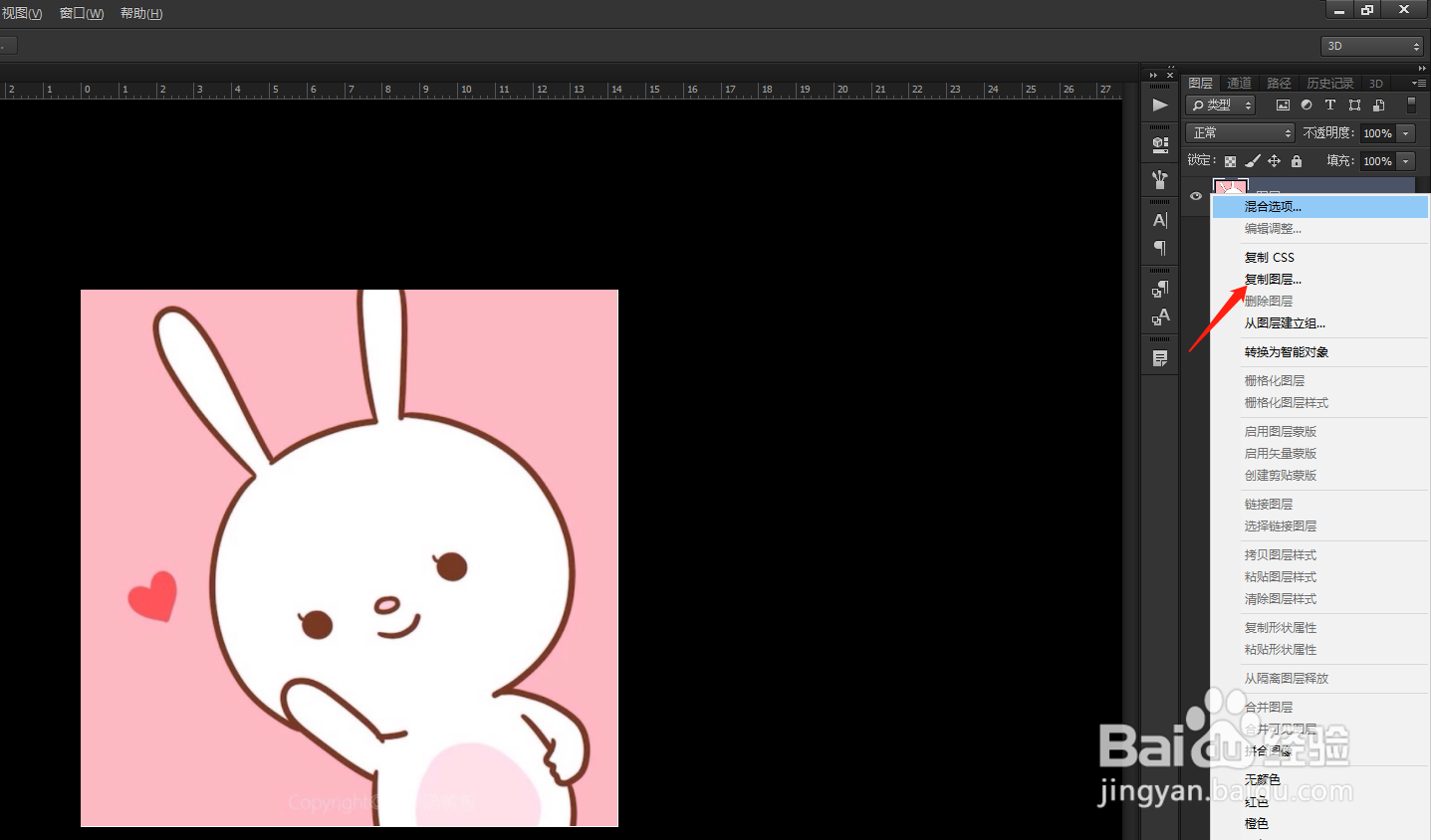Open the Notes panel icon in dock
This screenshot has width=1431, height=840.
(1160, 358)
